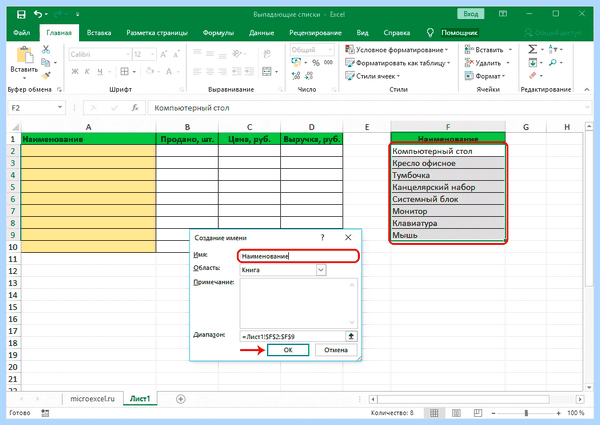Screen dimensions: 600x425
Task: Open the Область Книга dropdown
Action: click(x=321, y=270)
